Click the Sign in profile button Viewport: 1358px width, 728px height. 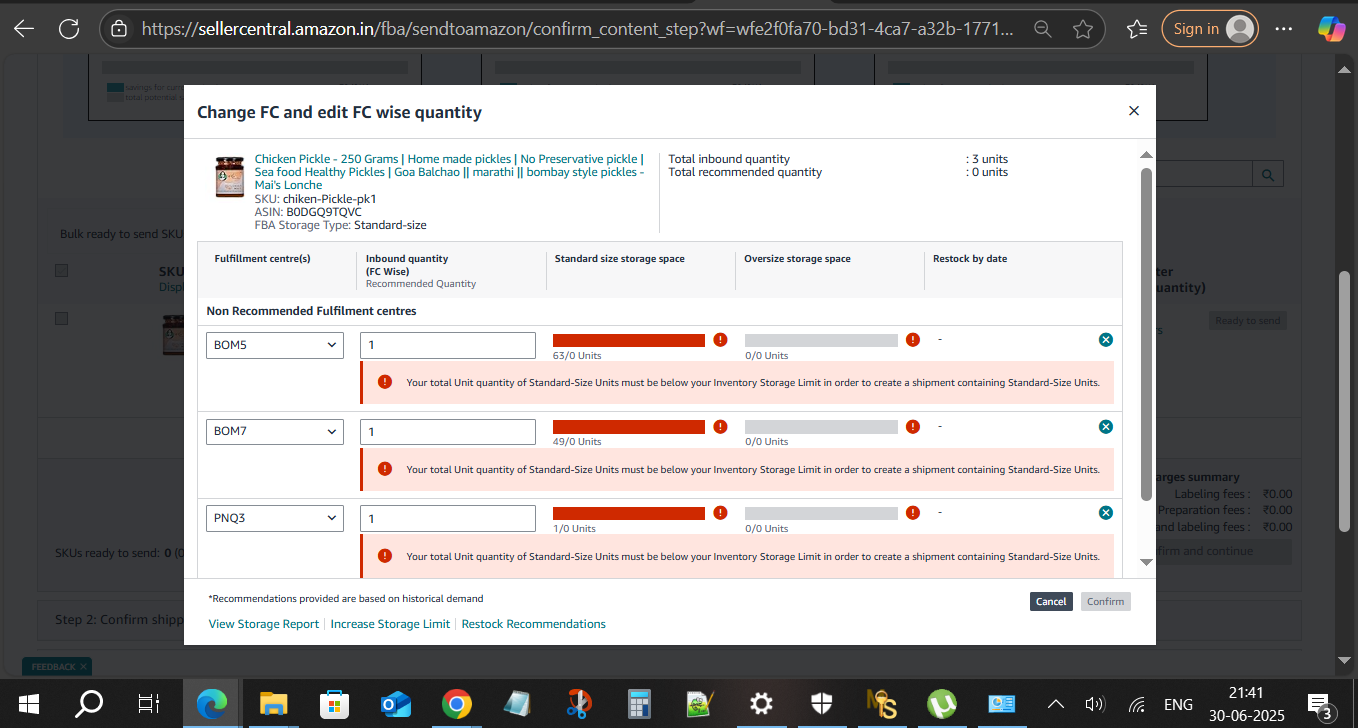tap(1210, 29)
